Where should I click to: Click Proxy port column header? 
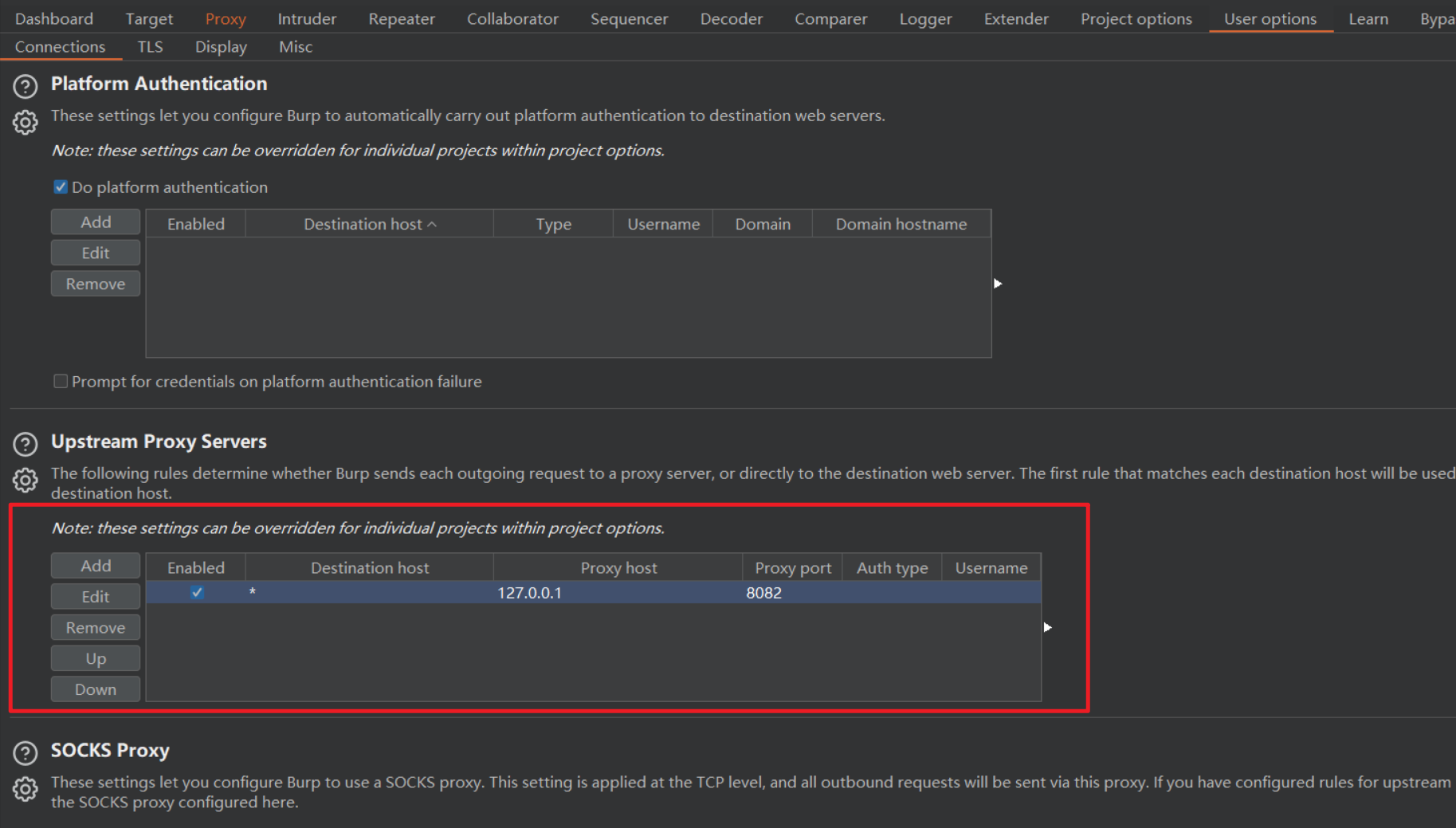coord(793,567)
